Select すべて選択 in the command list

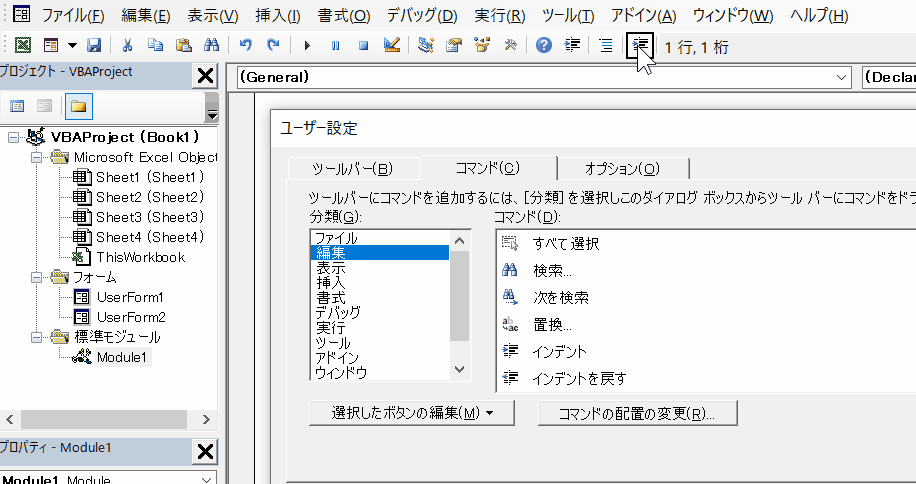pos(565,244)
